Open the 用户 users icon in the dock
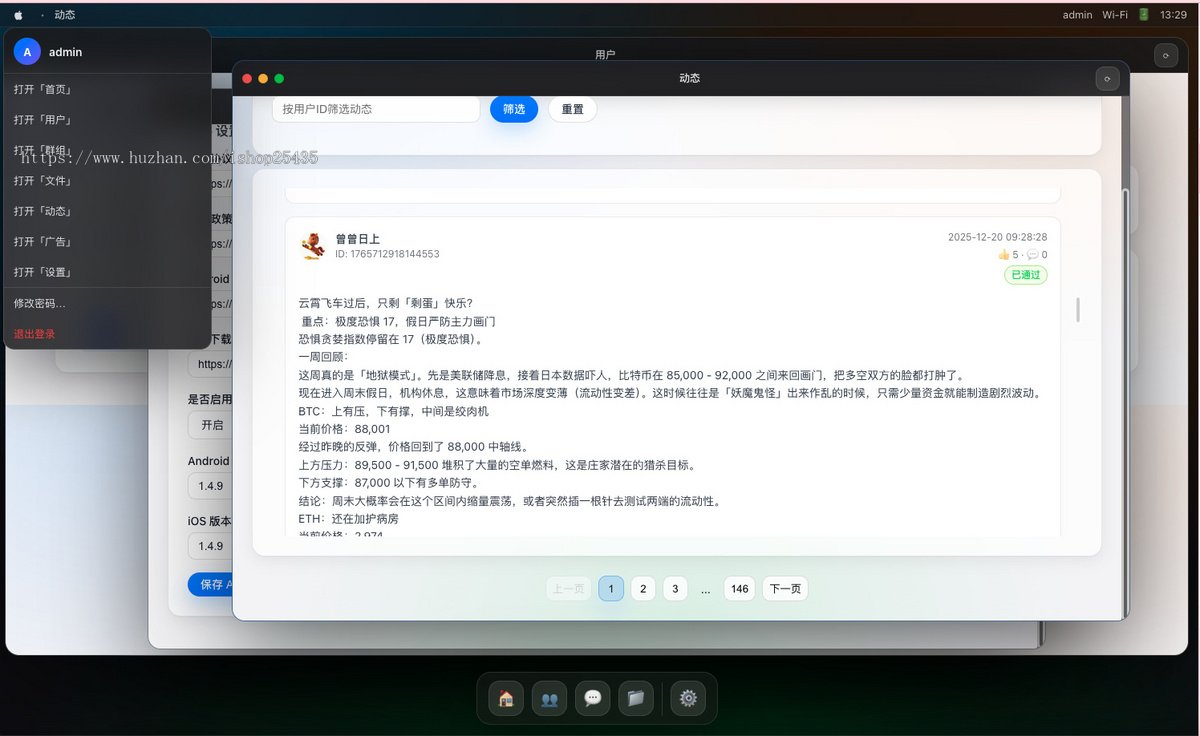Image resolution: width=1200 pixels, height=736 pixels. point(548,698)
